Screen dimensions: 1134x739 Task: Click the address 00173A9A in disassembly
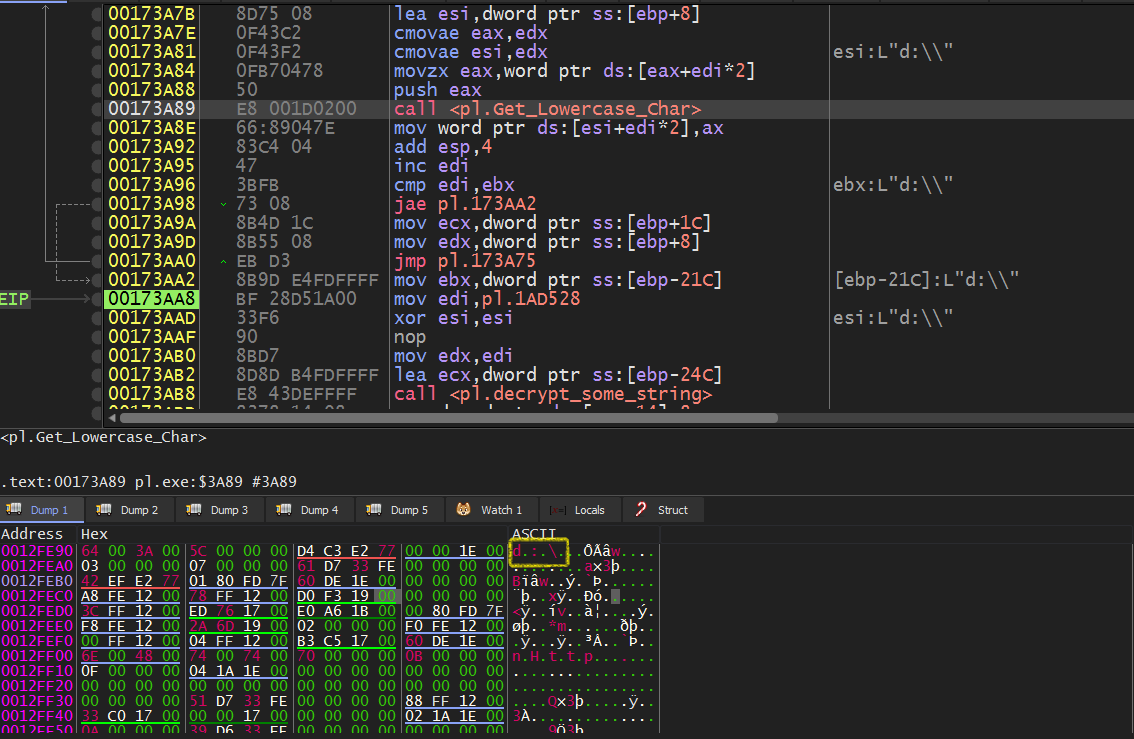(x=151, y=223)
